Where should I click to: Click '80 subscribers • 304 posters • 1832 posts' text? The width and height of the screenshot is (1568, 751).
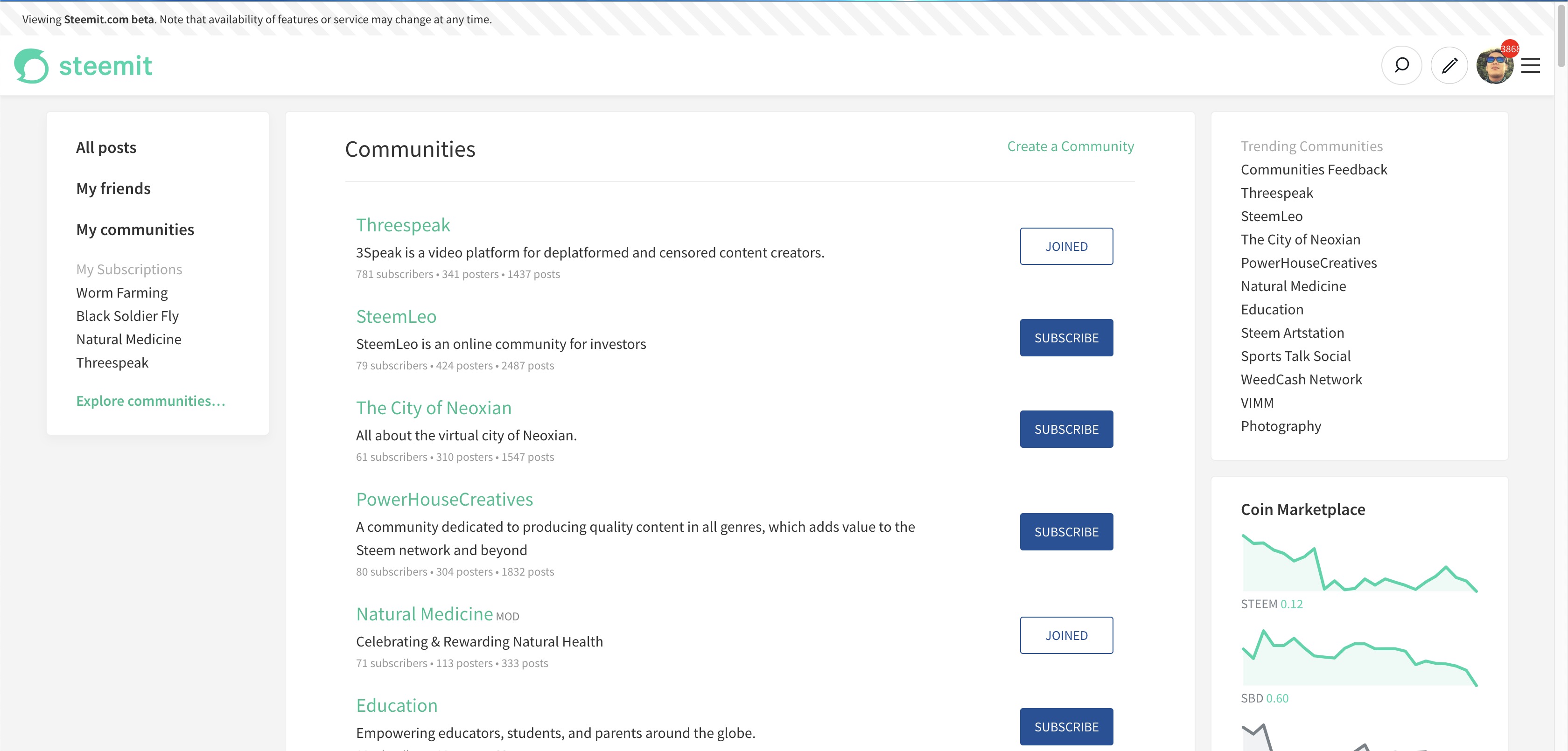tap(455, 571)
